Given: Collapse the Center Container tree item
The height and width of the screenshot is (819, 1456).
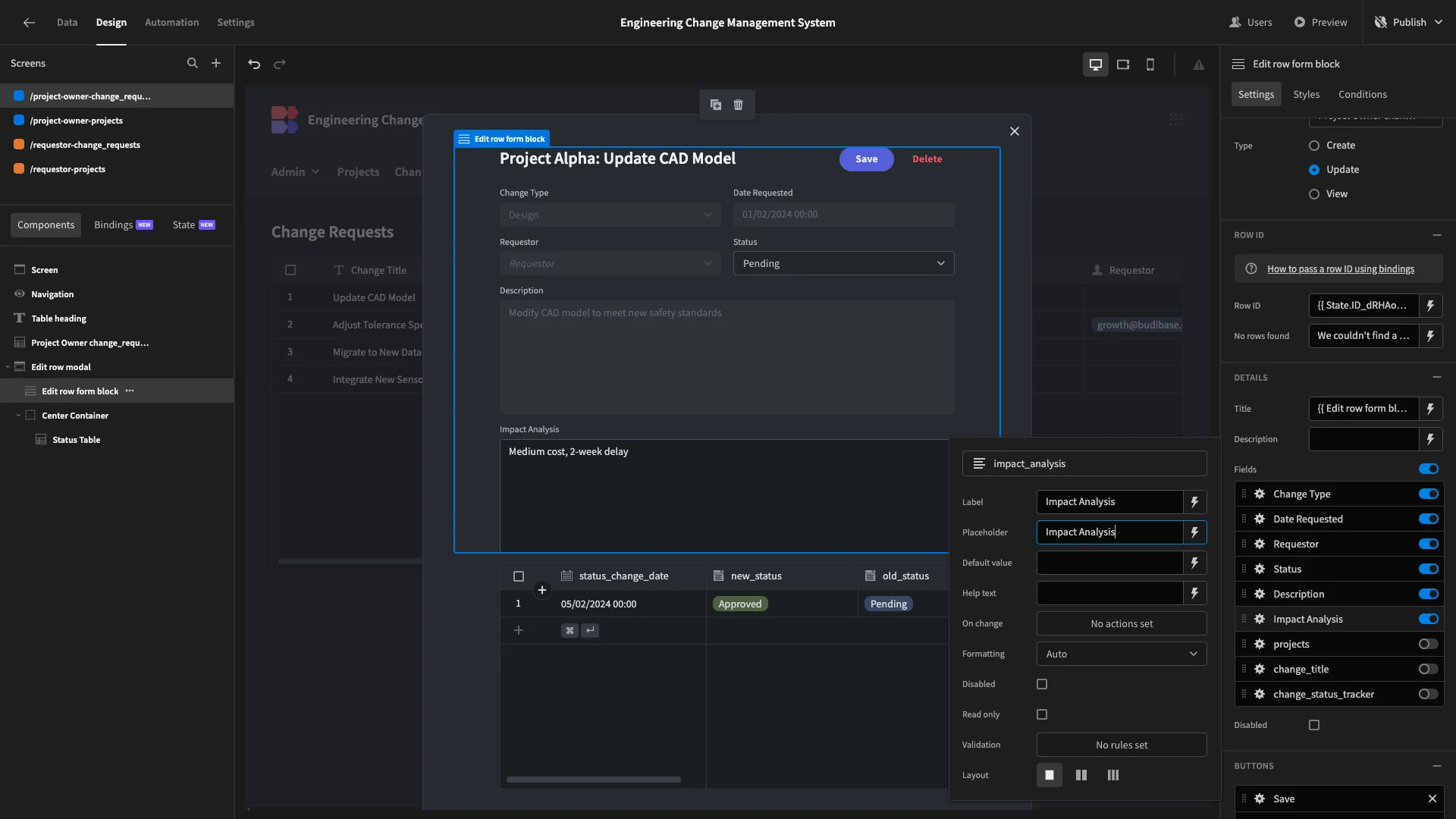Looking at the screenshot, I should click(x=18, y=416).
